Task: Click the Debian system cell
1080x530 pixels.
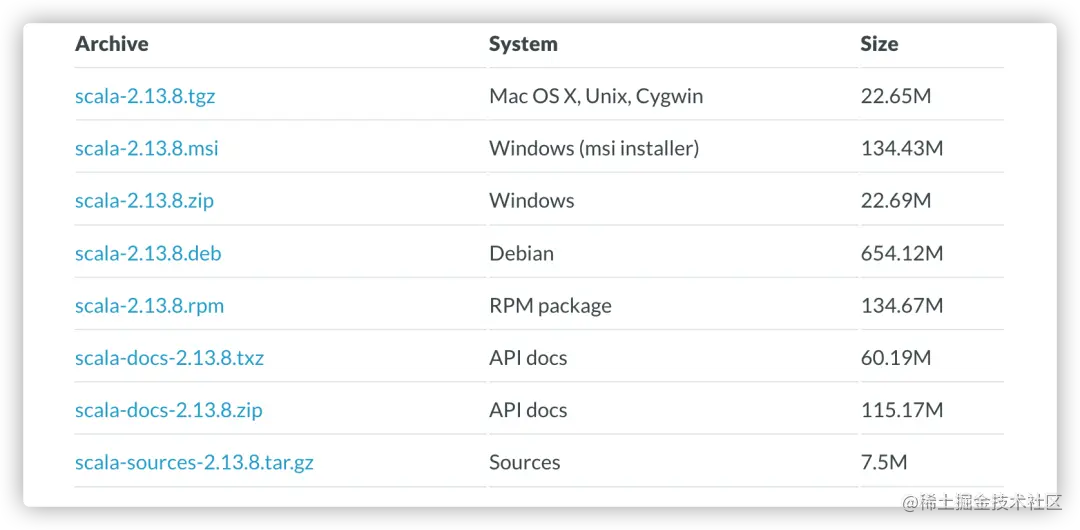Action: pyautogui.click(x=521, y=254)
